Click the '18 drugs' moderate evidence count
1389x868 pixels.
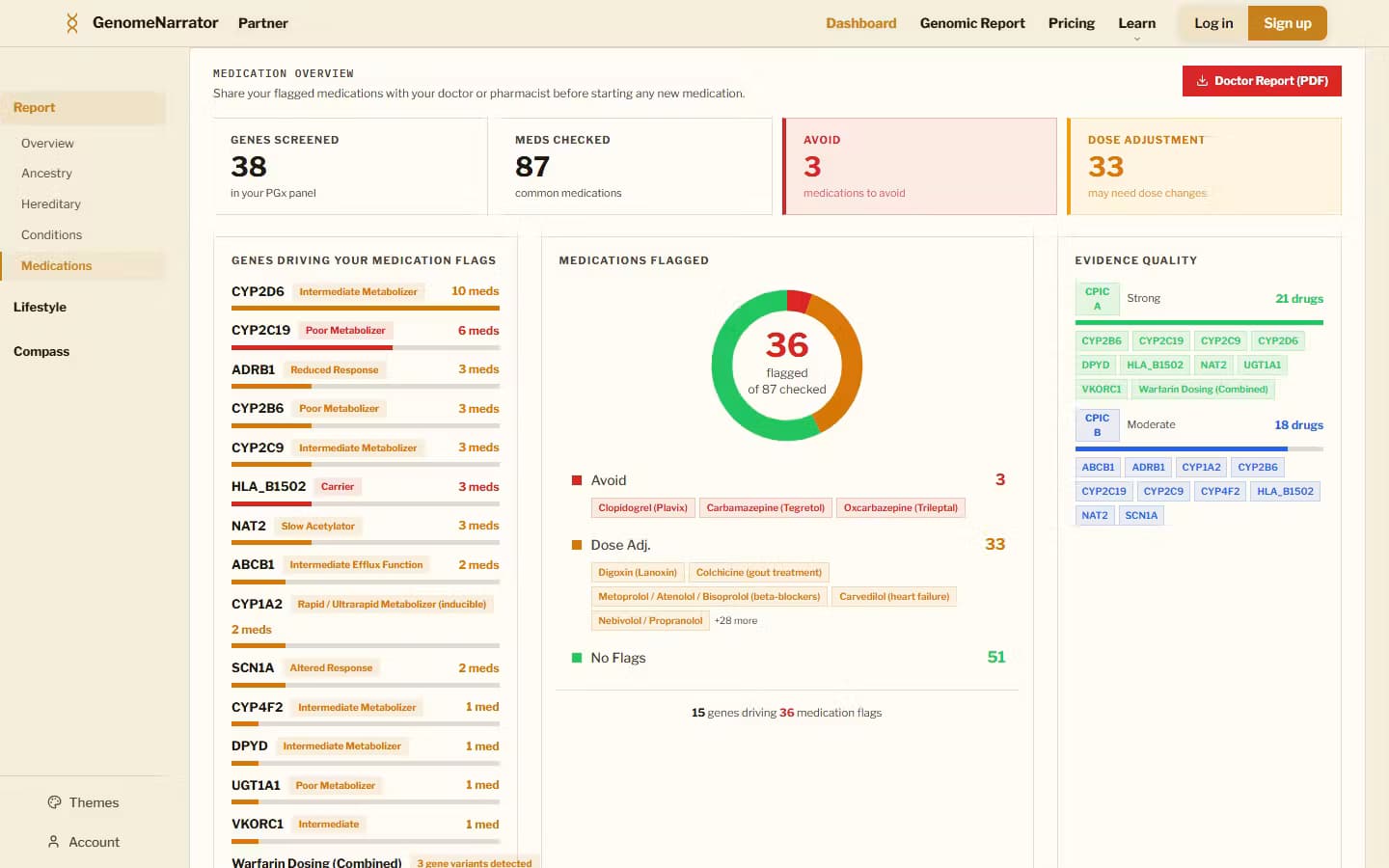pyautogui.click(x=1298, y=425)
